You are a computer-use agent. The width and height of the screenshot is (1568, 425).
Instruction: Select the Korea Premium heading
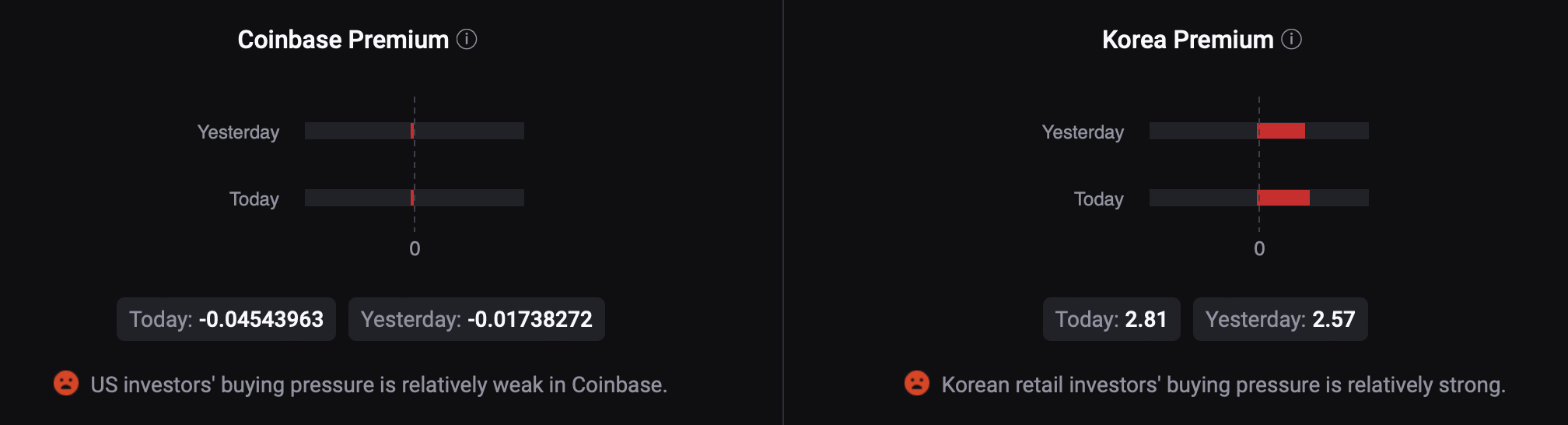tap(1187, 40)
